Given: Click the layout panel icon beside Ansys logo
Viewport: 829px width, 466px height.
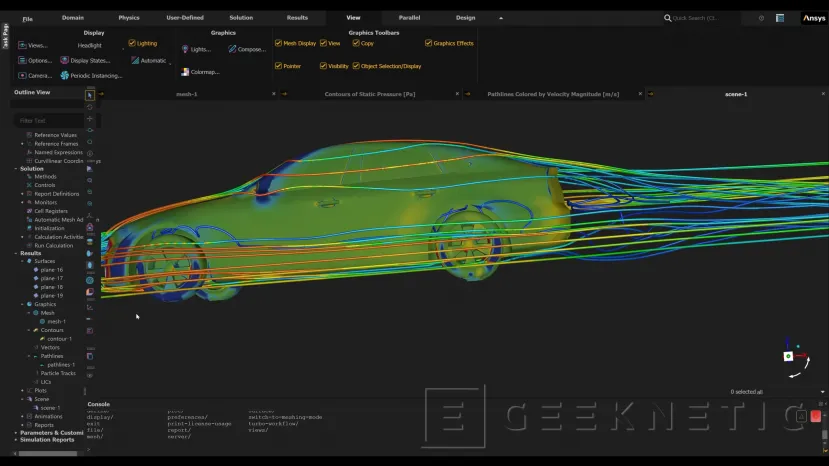Looking at the screenshot, I should coord(780,18).
